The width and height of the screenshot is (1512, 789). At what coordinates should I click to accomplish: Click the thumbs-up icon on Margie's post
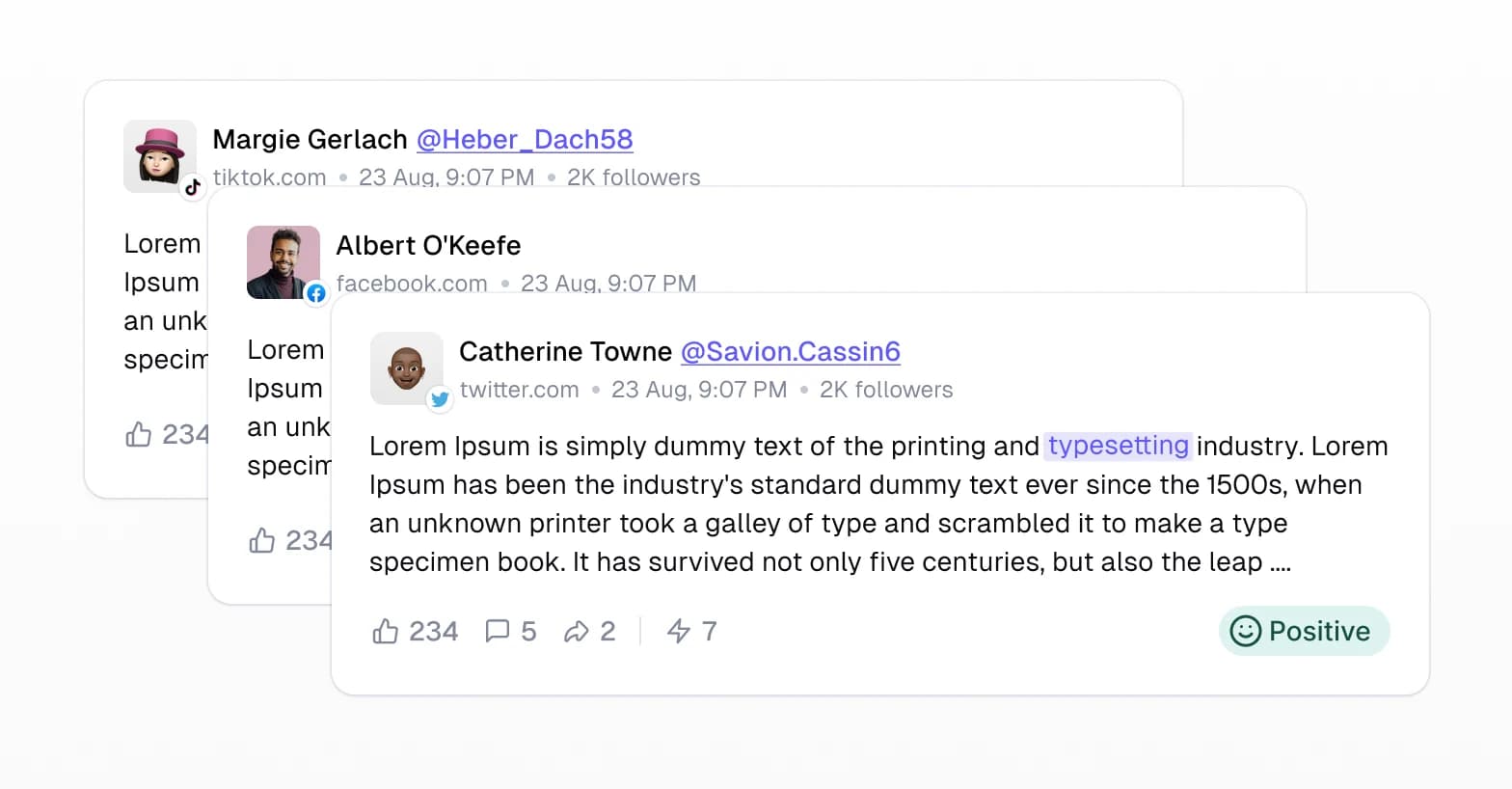[138, 435]
